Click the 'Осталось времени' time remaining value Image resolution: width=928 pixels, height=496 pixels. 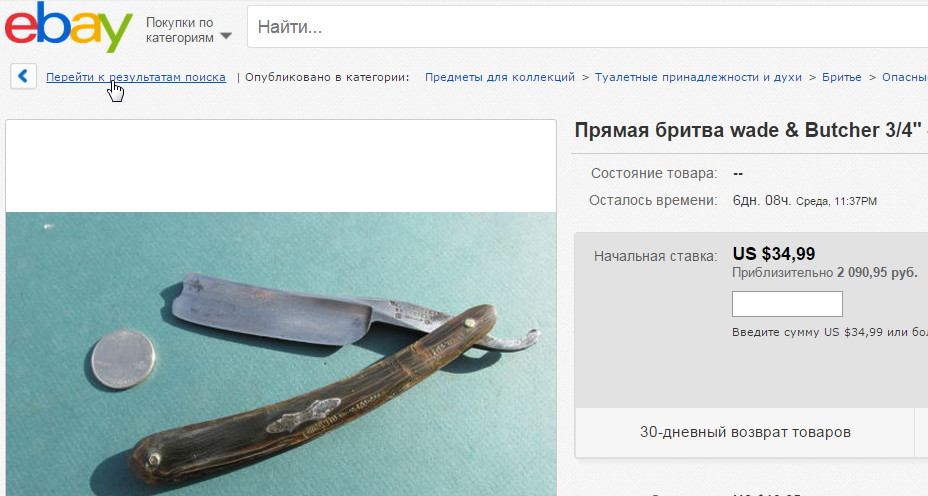click(x=804, y=201)
